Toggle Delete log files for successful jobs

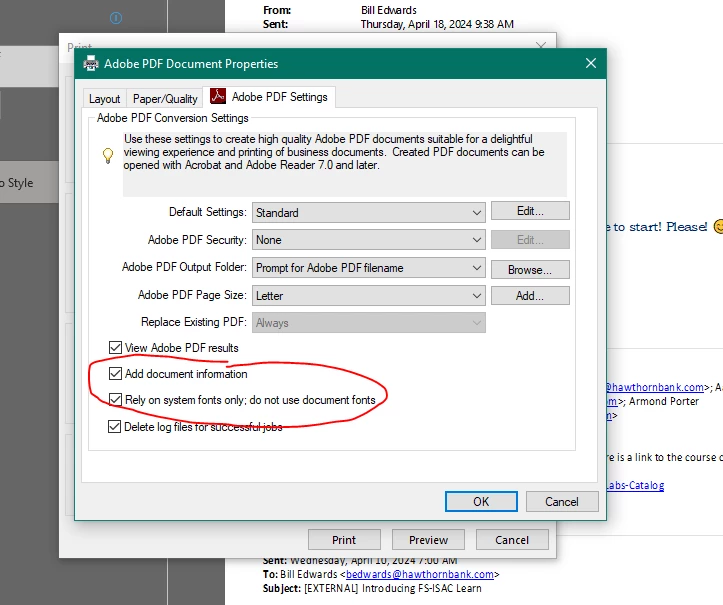(114, 427)
